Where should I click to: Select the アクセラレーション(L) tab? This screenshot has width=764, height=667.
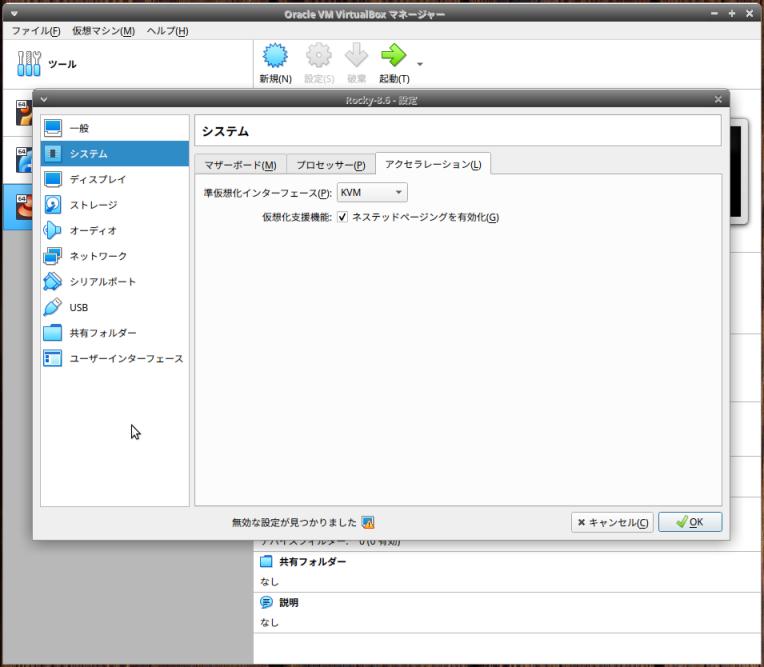coord(433,164)
